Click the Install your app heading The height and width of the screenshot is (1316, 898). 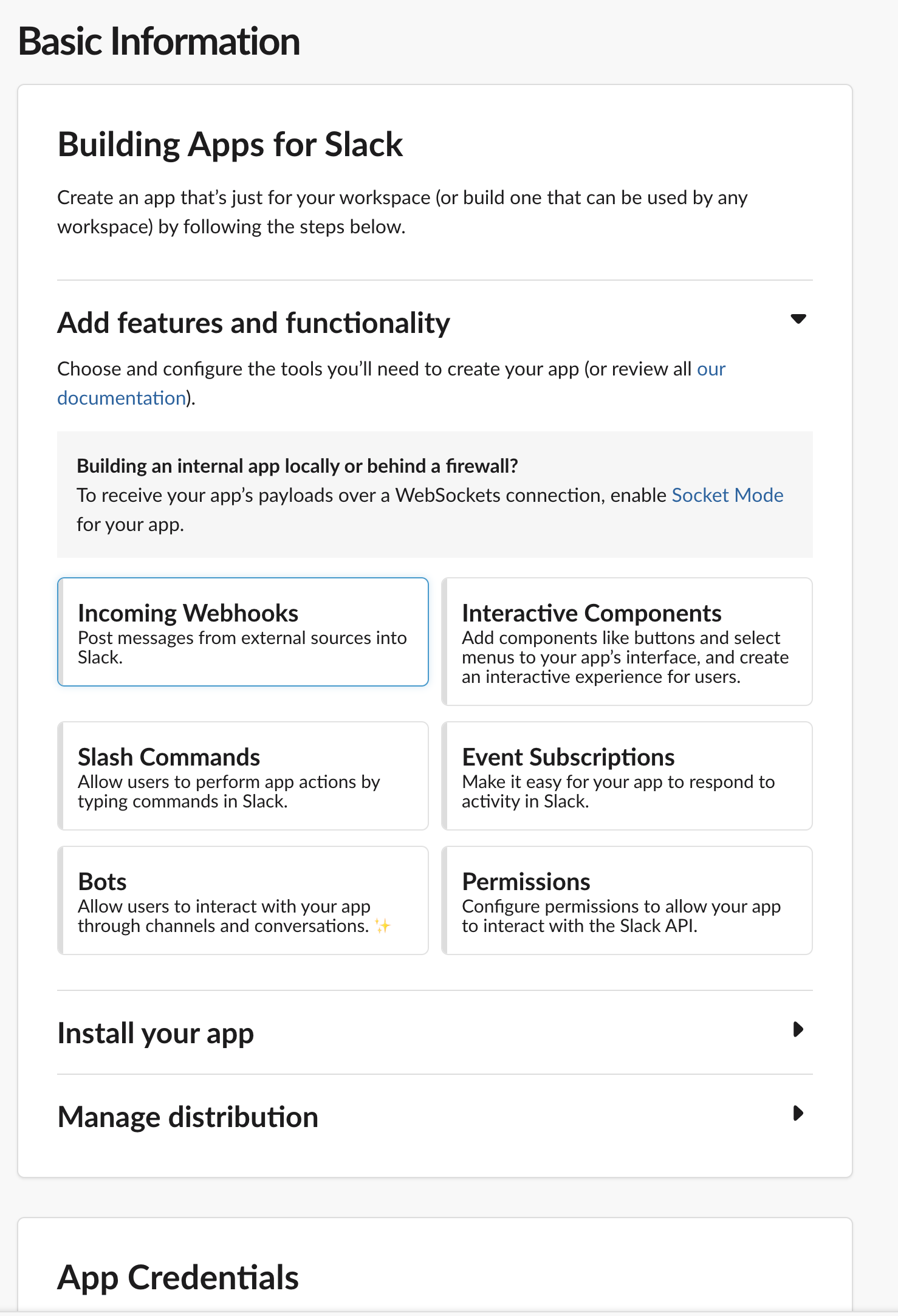pos(156,1033)
